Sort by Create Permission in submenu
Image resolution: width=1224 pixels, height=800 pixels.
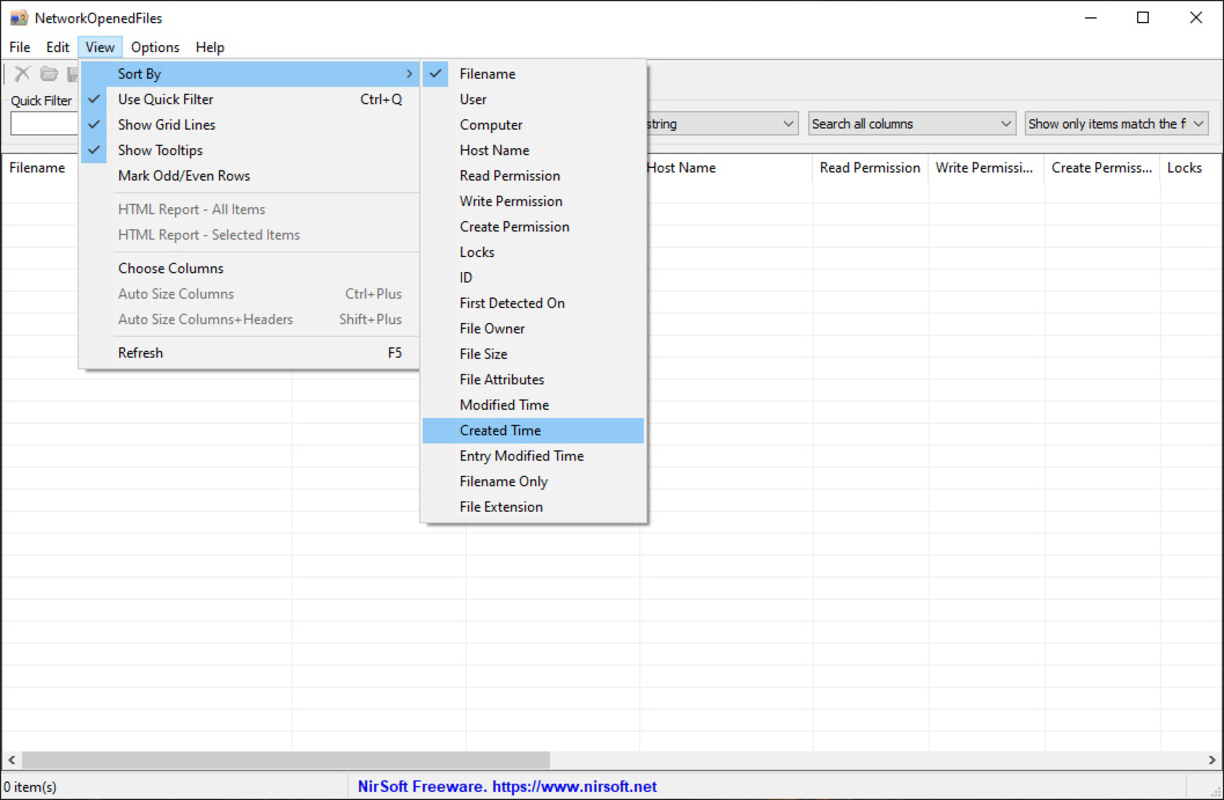(533, 227)
